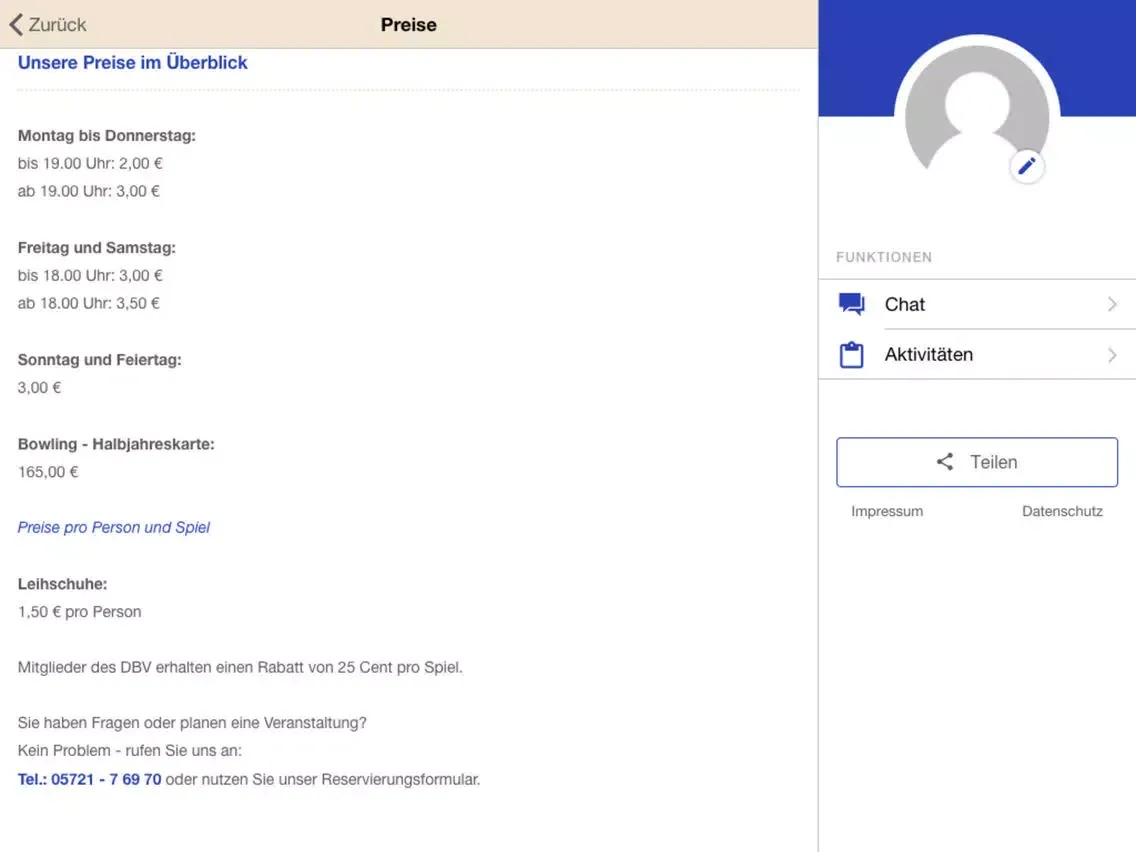
Task: Click the Aktivitäten clipboard icon
Action: (852, 355)
